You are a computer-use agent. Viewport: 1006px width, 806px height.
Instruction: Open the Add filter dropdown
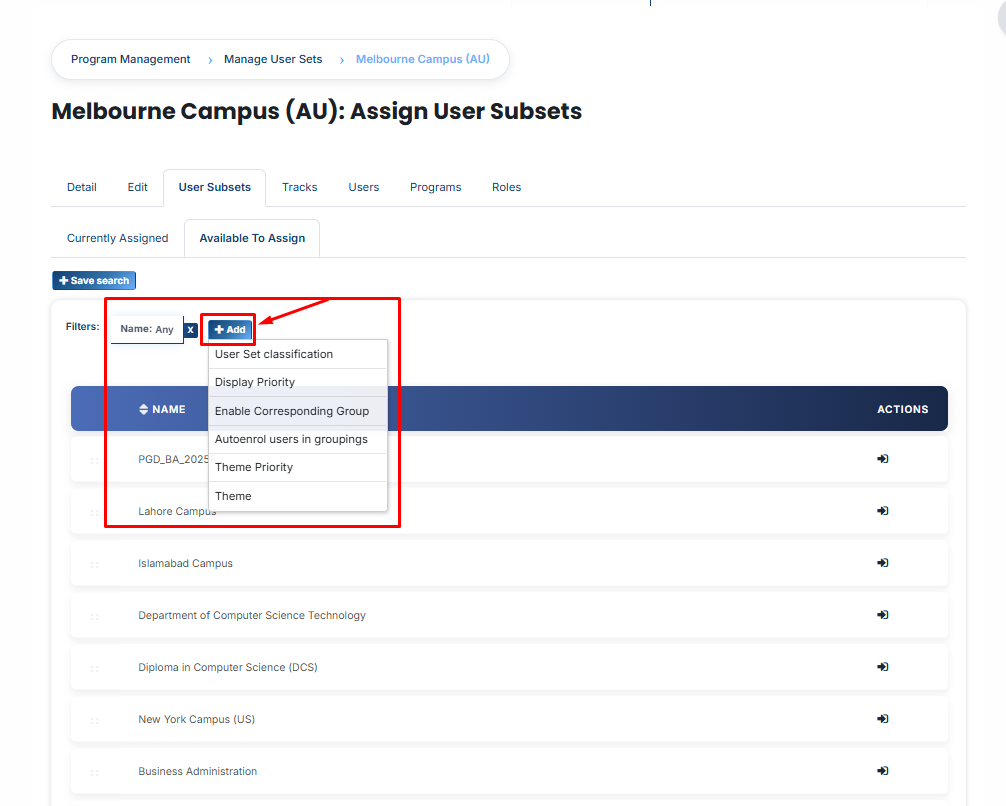click(230, 330)
